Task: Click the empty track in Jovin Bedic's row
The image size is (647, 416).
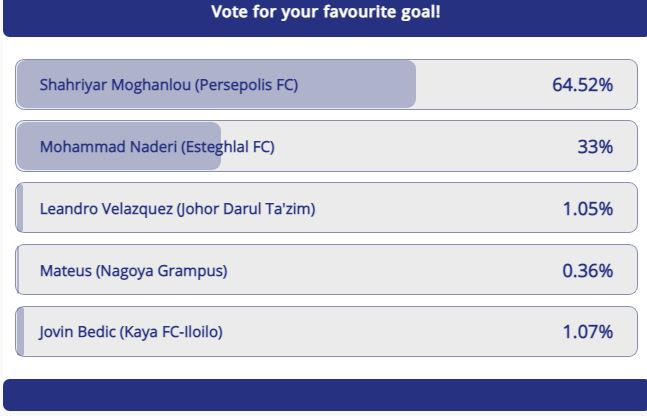Action: pos(400,332)
